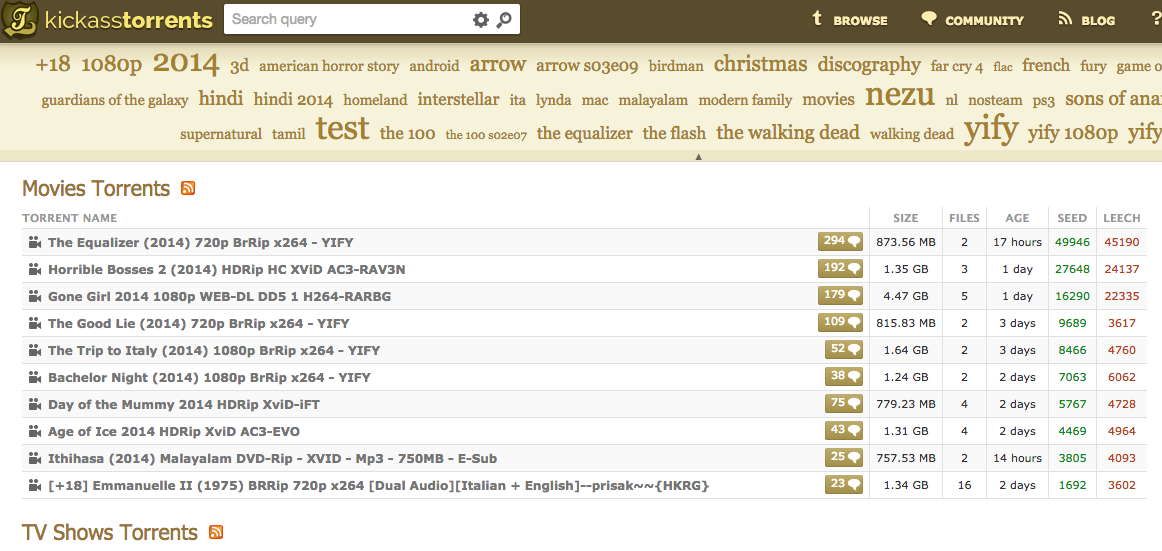Open TV Shows Torrents RSS feed icon
This screenshot has width=1162, height=551.
[215, 532]
